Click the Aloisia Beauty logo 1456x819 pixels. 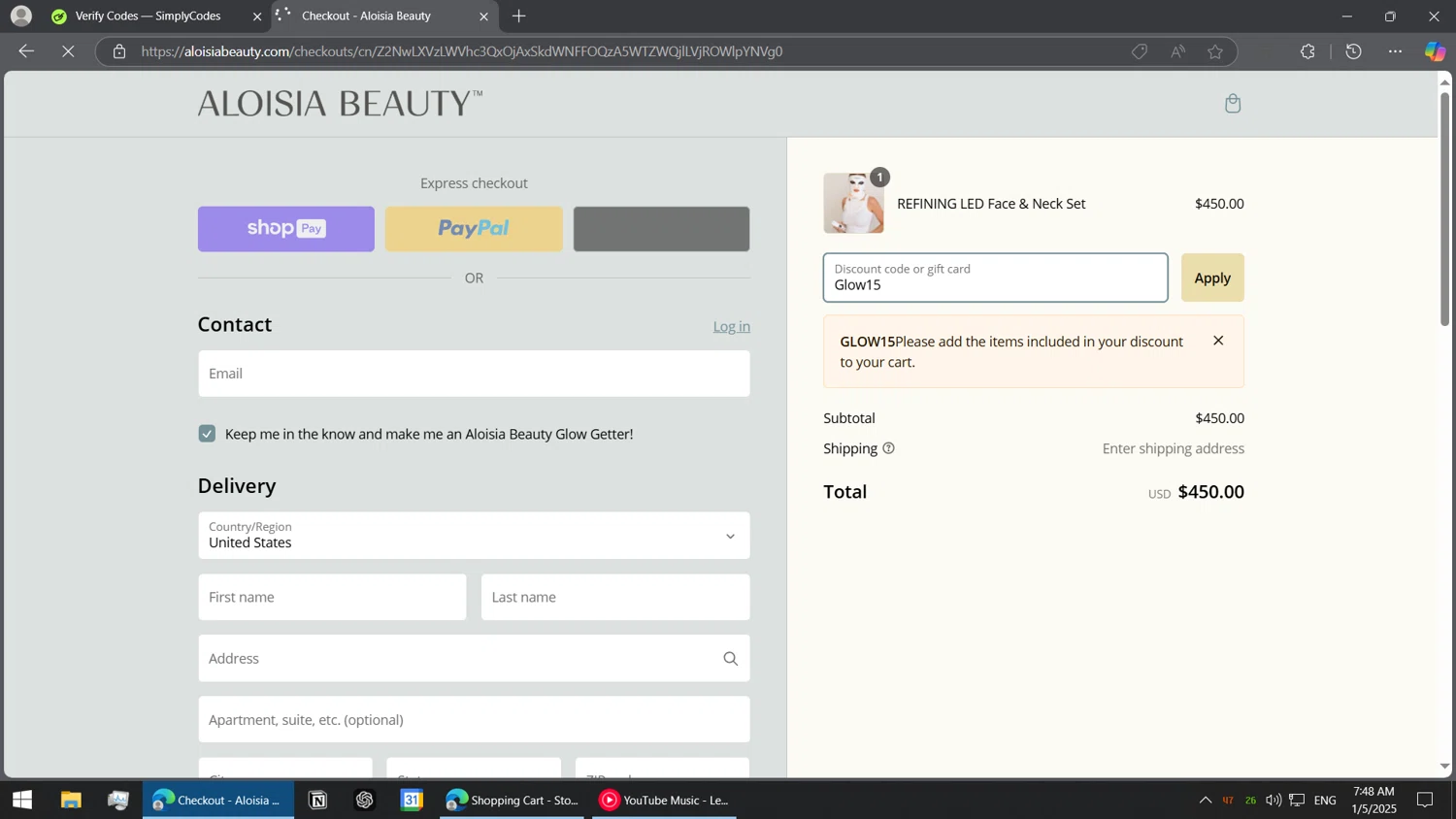click(x=340, y=104)
